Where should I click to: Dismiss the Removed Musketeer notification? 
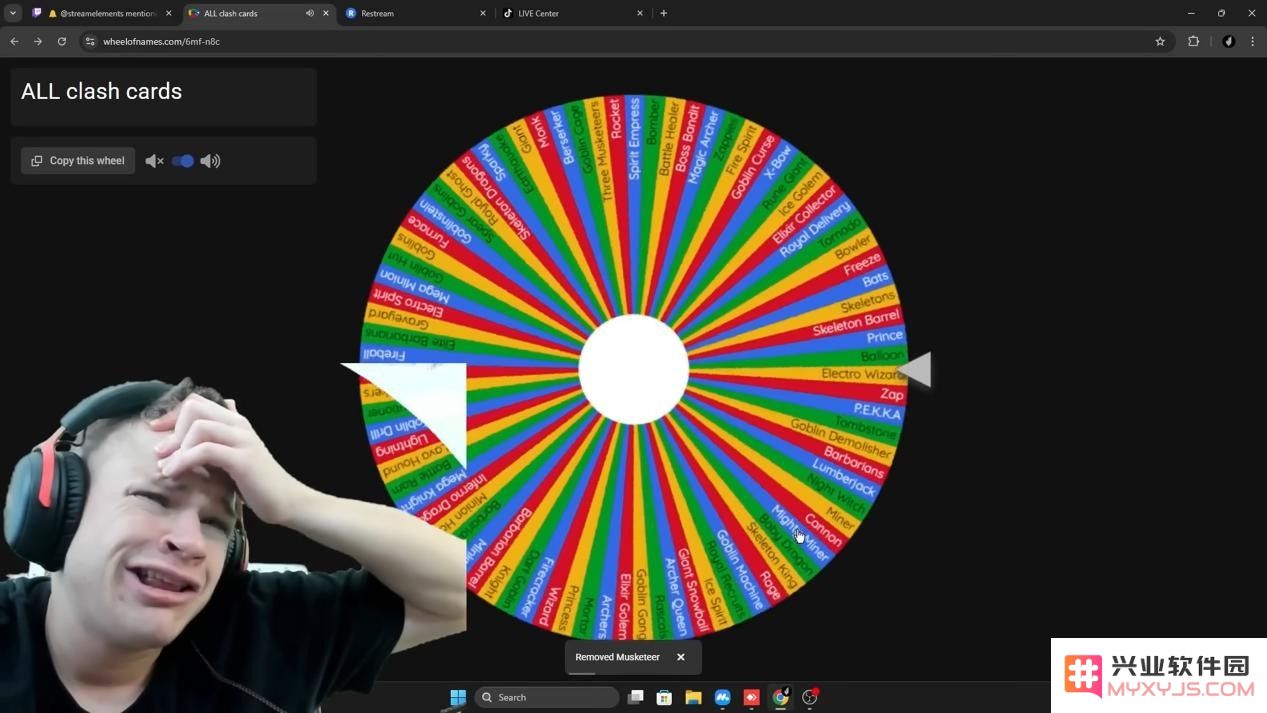(681, 657)
